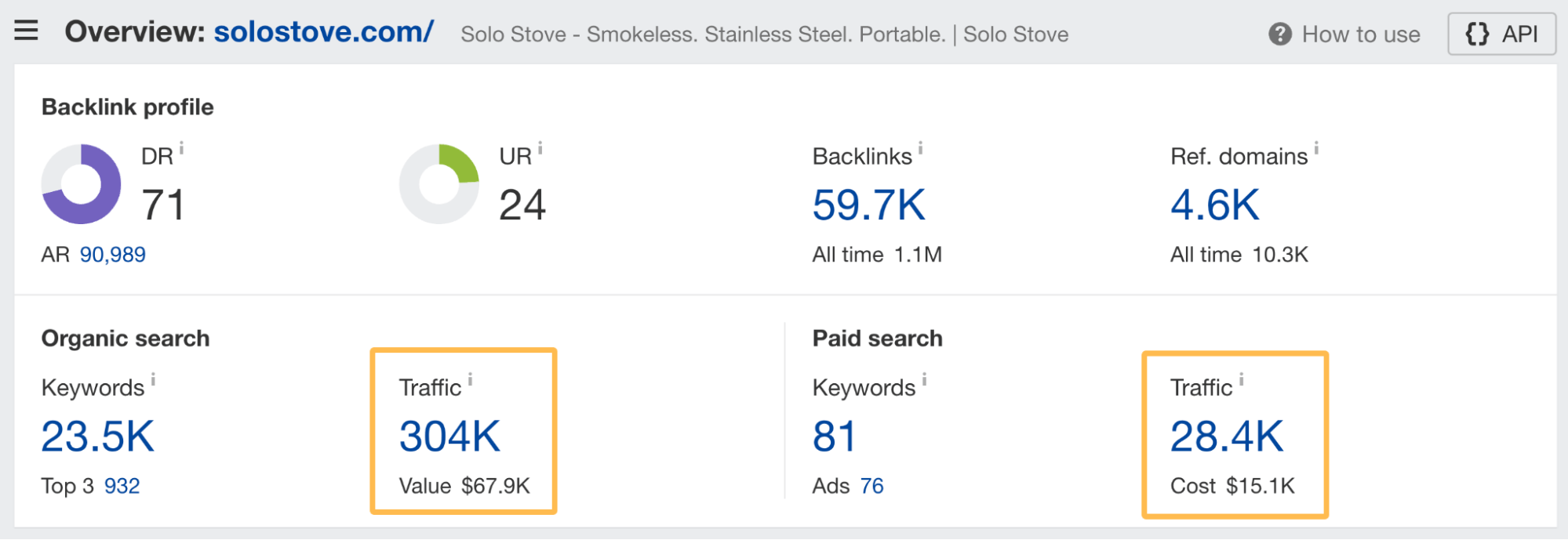The height and width of the screenshot is (540, 1568).
Task: Click the Paid Keywords info icon
Action: [x=924, y=379]
